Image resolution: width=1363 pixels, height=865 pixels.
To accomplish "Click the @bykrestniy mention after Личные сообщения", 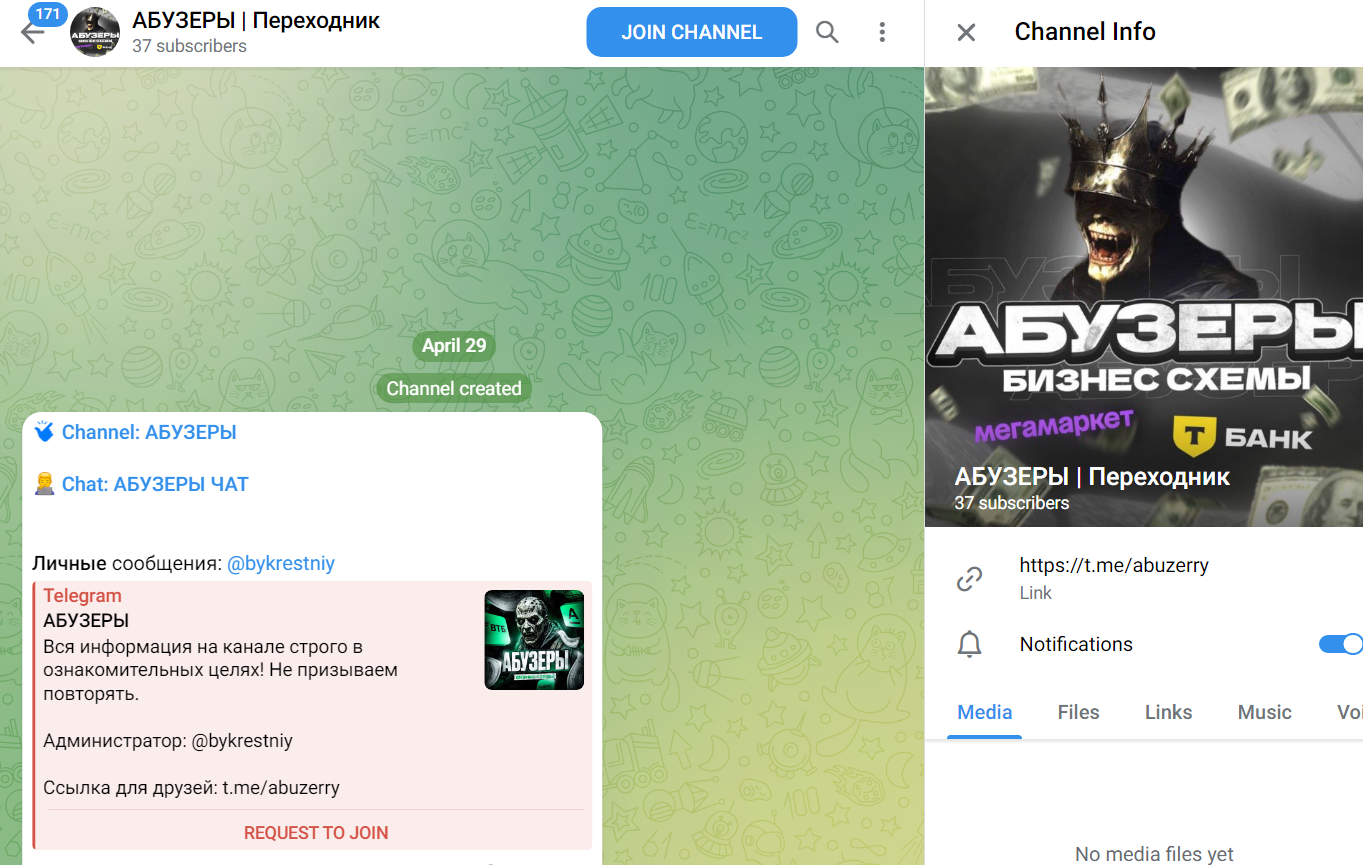I will pyautogui.click(x=281, y=564).
